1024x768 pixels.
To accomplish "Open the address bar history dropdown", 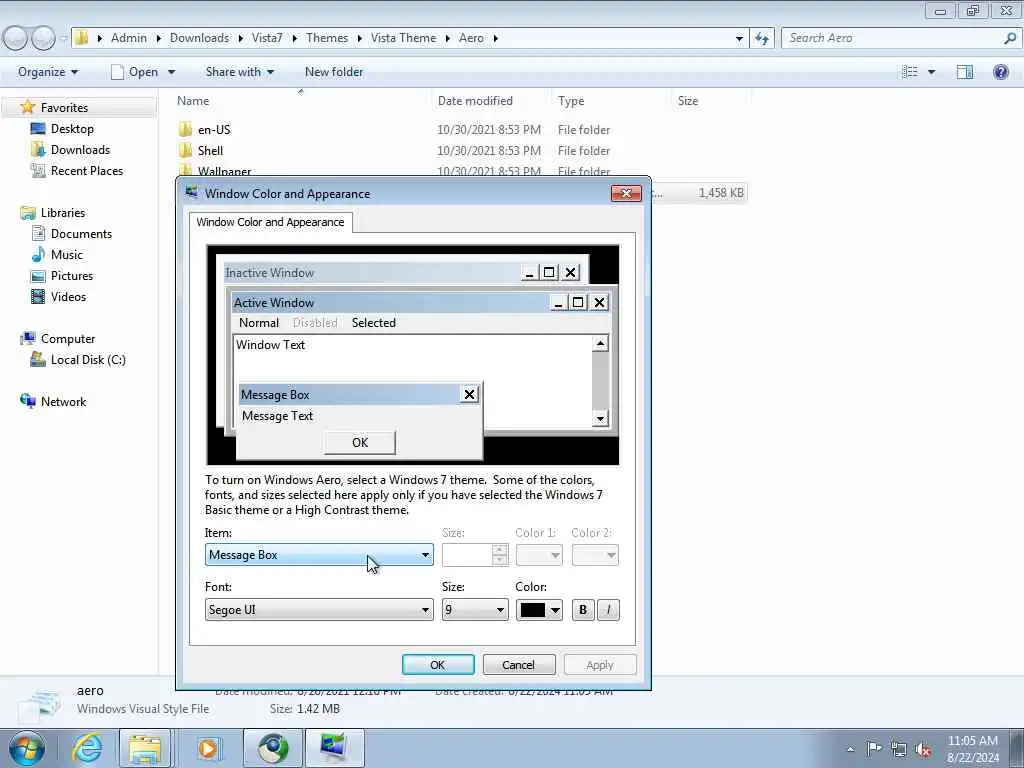I will click(739, 38).
